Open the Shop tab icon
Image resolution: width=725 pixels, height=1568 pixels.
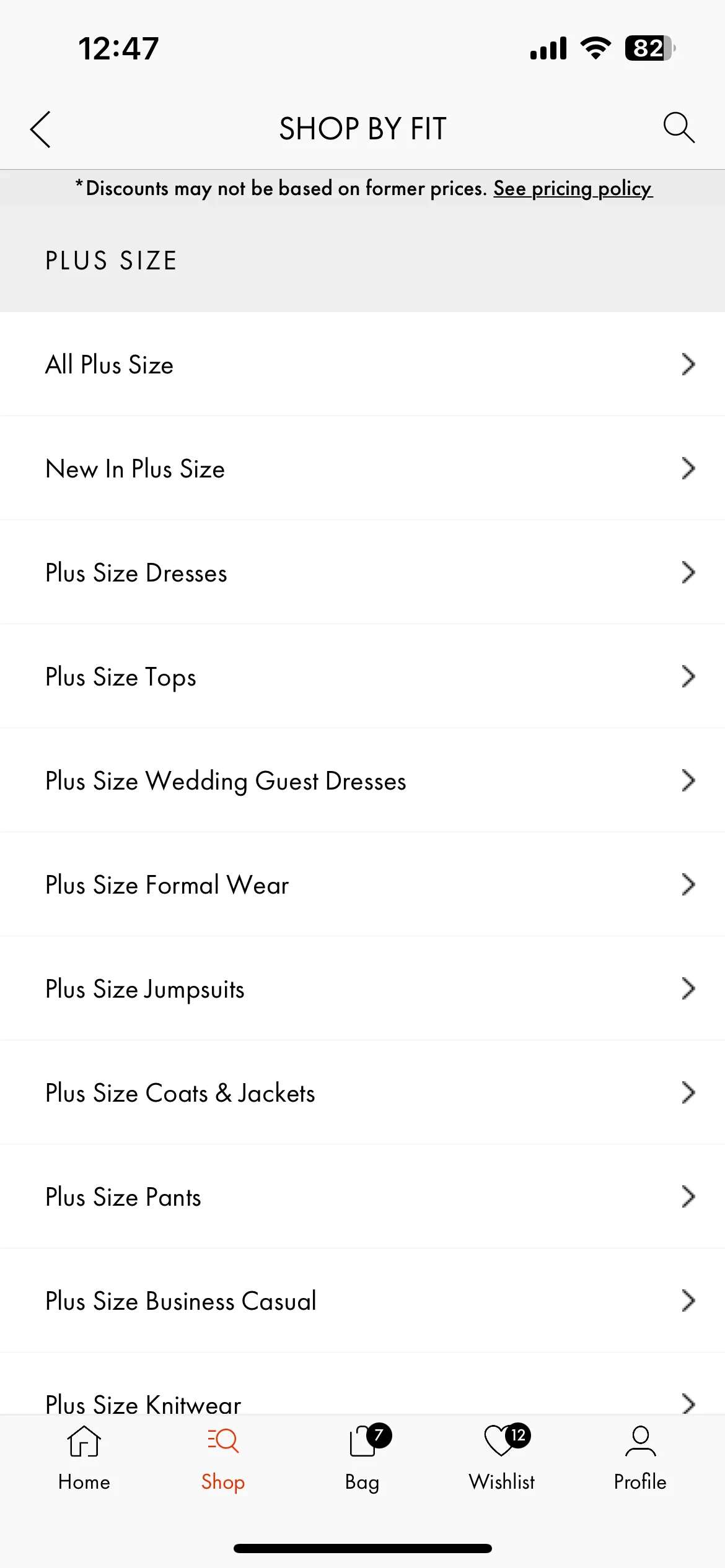pos(223,1440)
